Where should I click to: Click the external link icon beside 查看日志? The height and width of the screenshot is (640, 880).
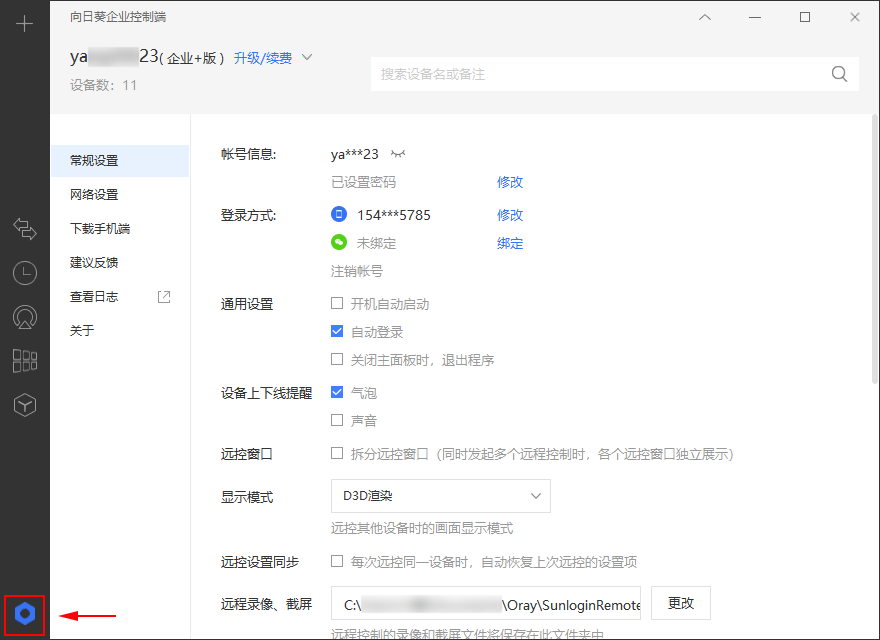tap(164, 296)
